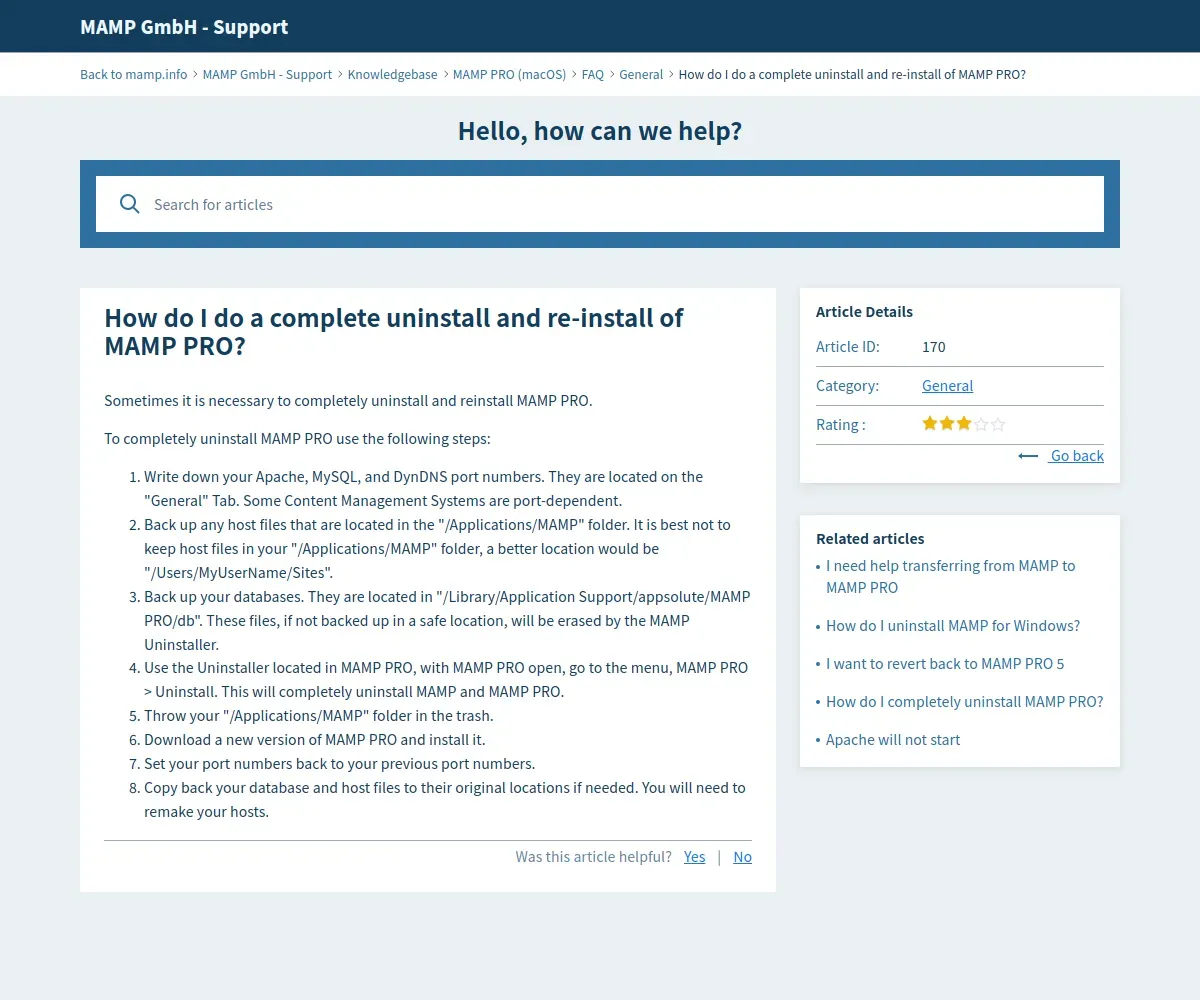Image resolution: width=1200 pixels, height=1000 pixels.
Task: Click 'Sometimes it is necessary' intro sentence
Action: [x=348, y=401]
